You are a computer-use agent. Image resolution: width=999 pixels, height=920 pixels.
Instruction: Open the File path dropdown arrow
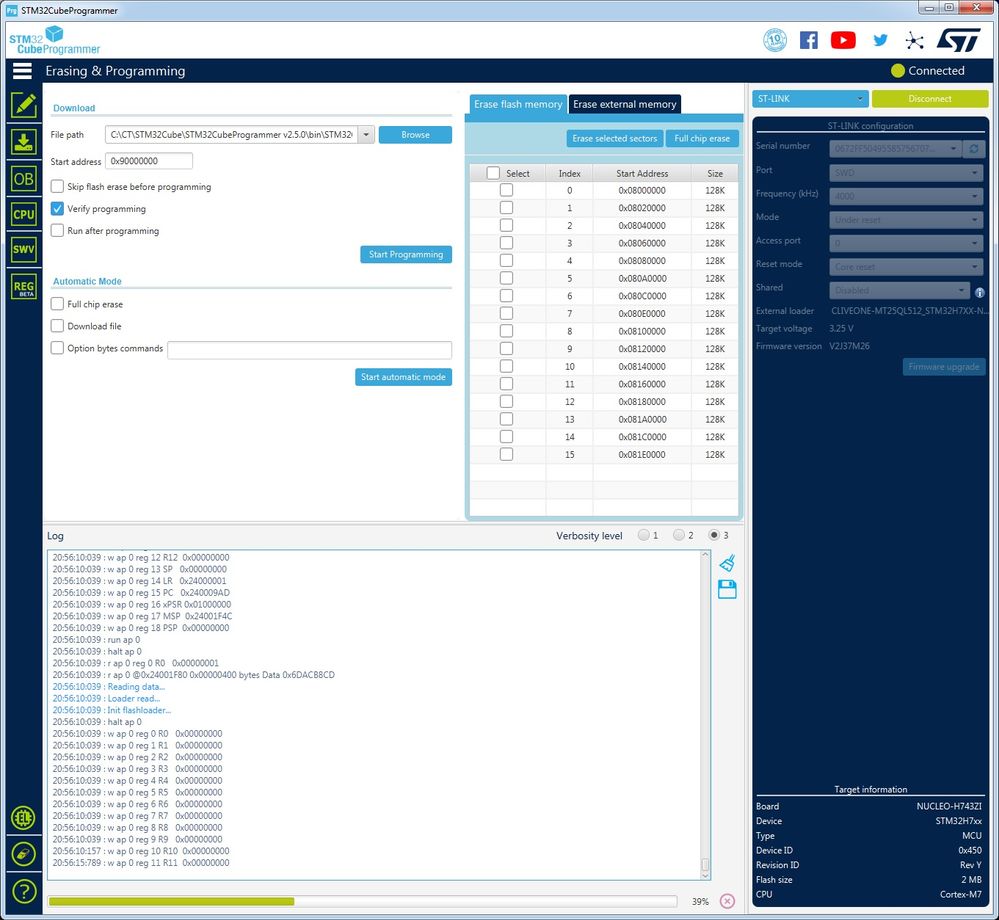click(x=366, y=134)
